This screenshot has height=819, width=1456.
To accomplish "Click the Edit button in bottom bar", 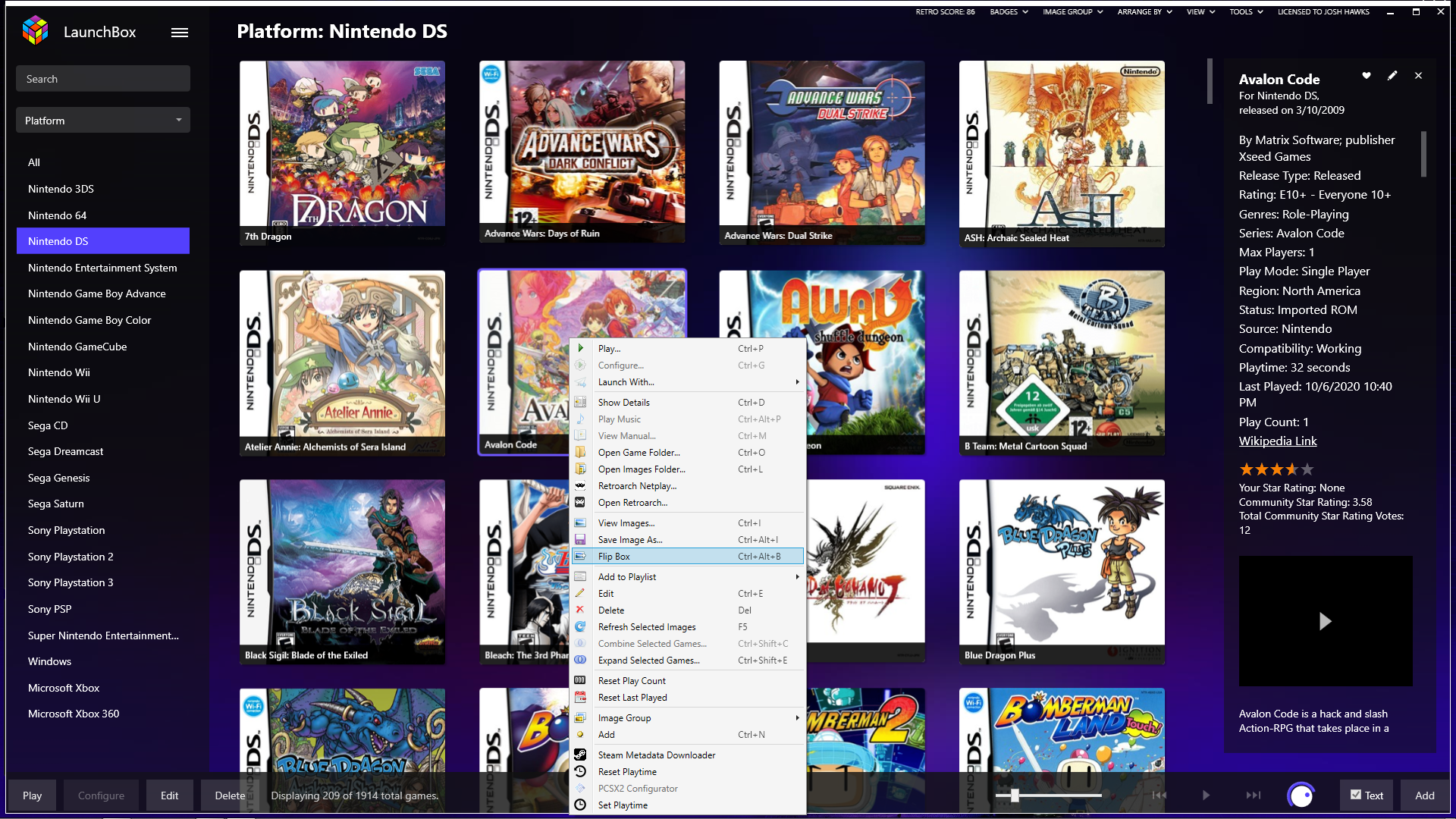I will tap(169, 795).
